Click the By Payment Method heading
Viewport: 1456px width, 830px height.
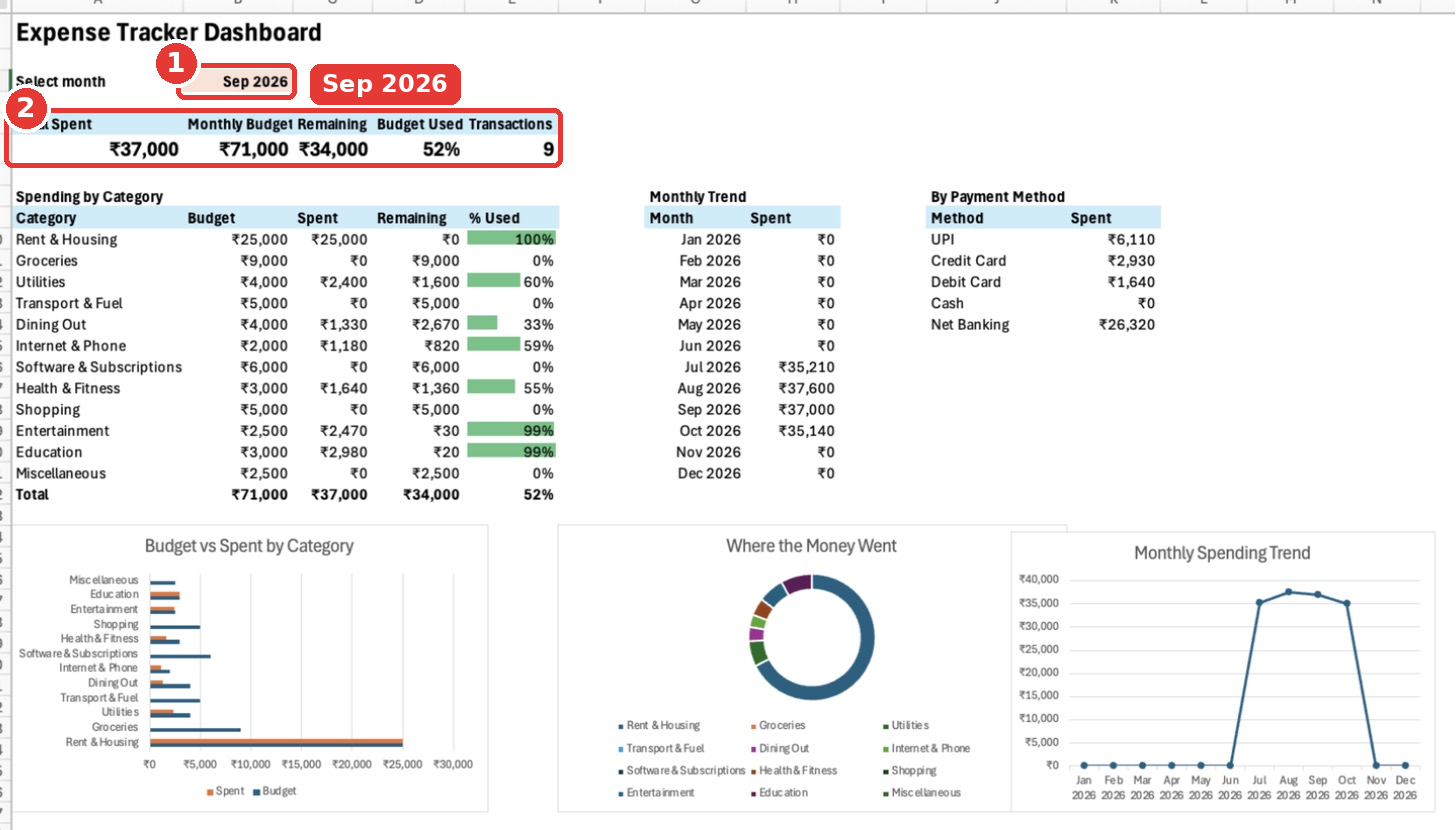click(x=998, y=197)
